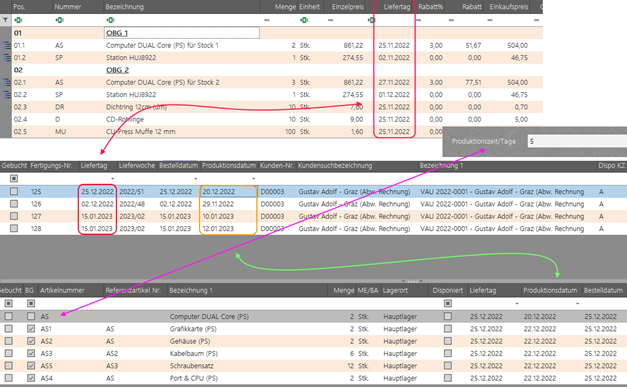The width and height of the screenshot is (627, 387).
Task: Sort by the Liefertag header in positions table
Action: point(397,7)
